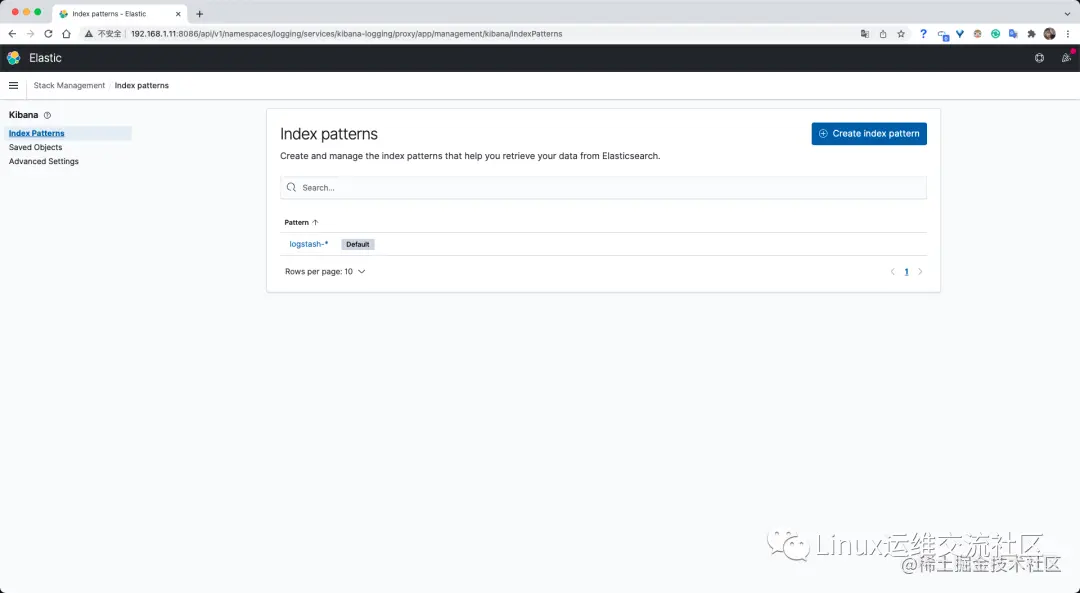Go to next page arrow
The width and height of the screenshot is (1080, 593).
click(920, 271)
